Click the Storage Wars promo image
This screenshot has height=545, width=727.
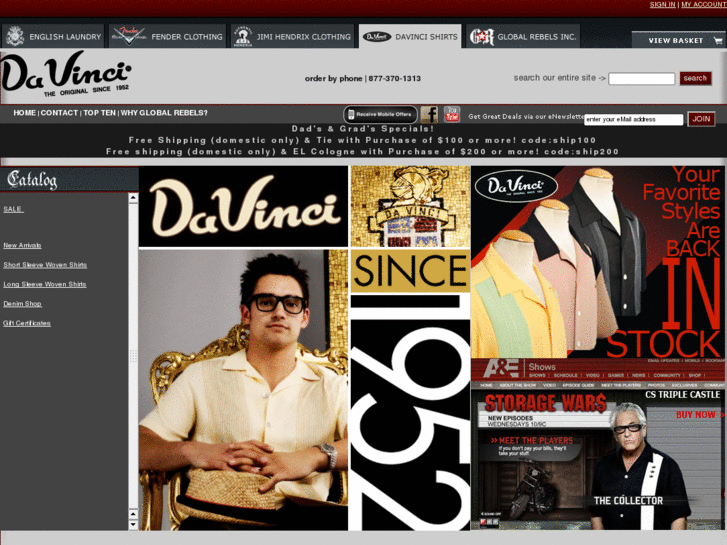coord(598,444)
